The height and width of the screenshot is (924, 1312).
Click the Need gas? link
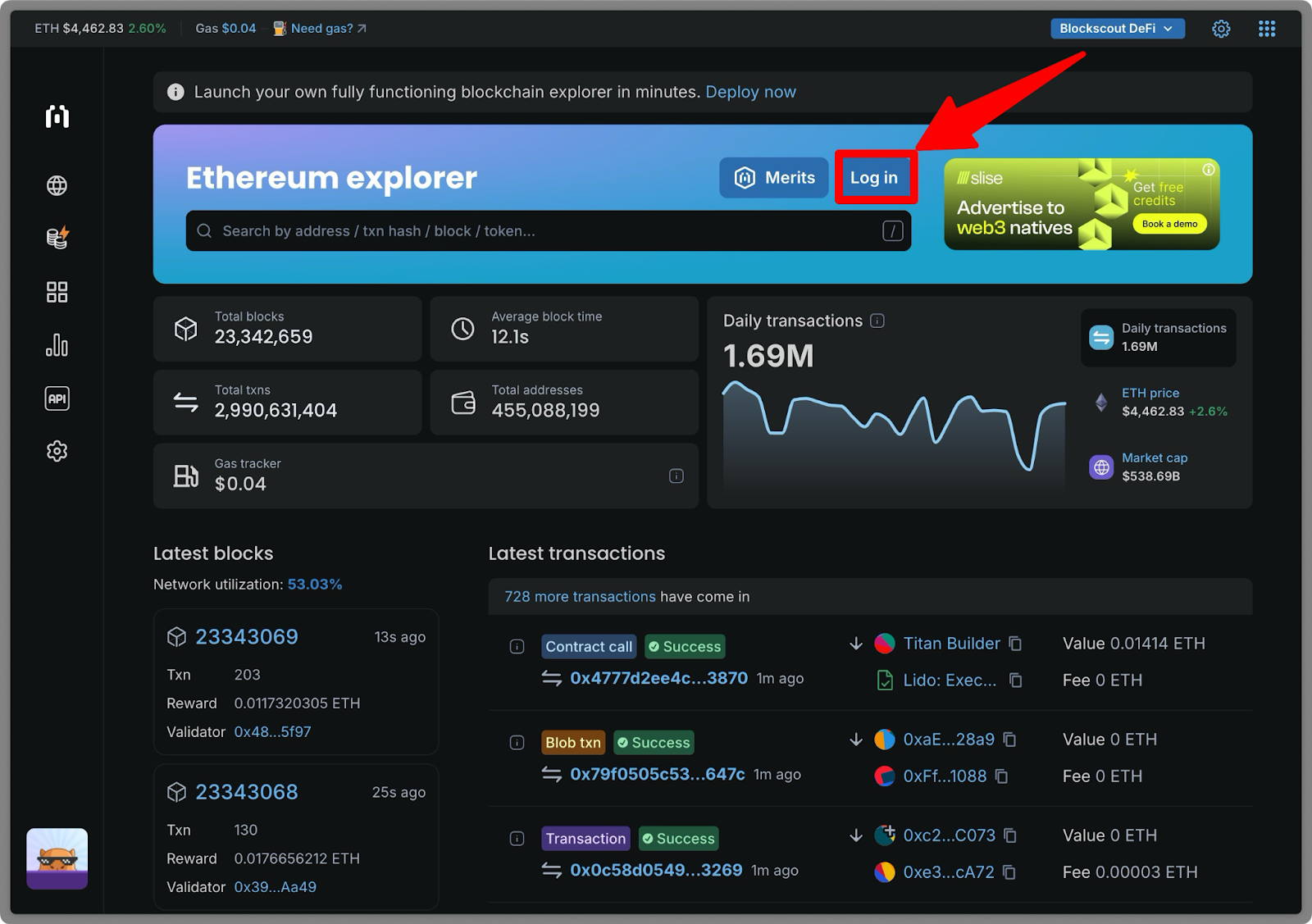(x=328, y=29)
